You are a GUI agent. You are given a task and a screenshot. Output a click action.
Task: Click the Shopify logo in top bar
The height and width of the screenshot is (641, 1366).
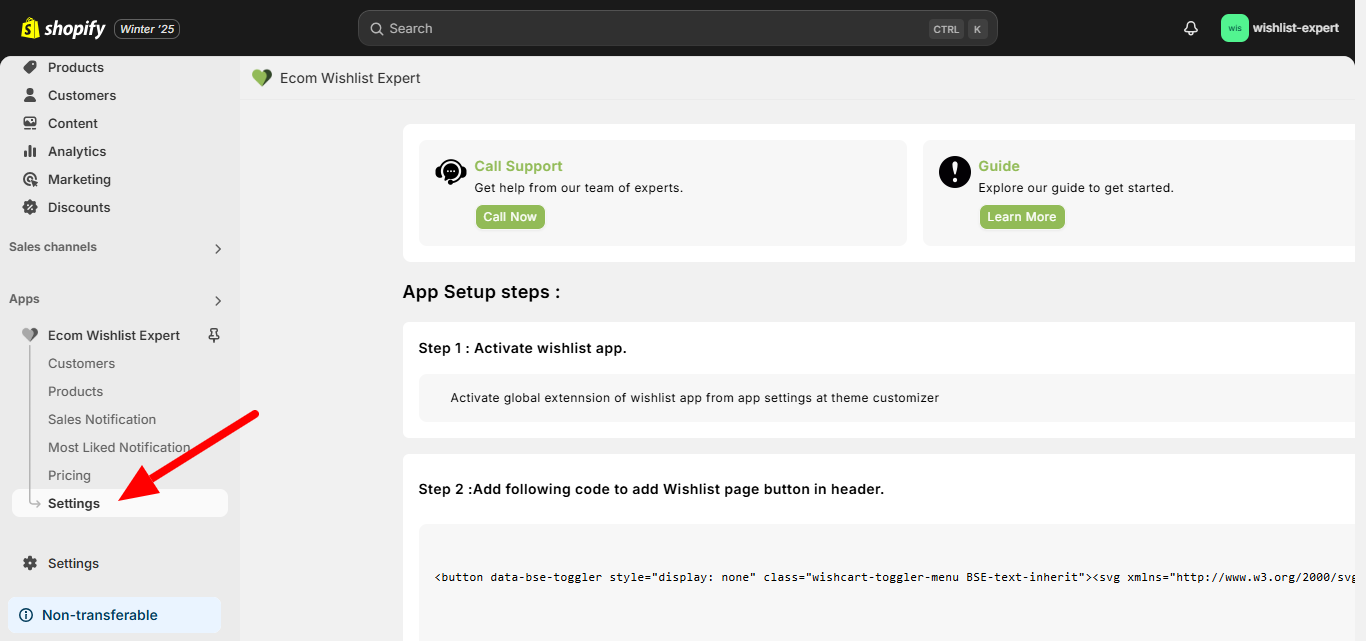pos(63,29)
